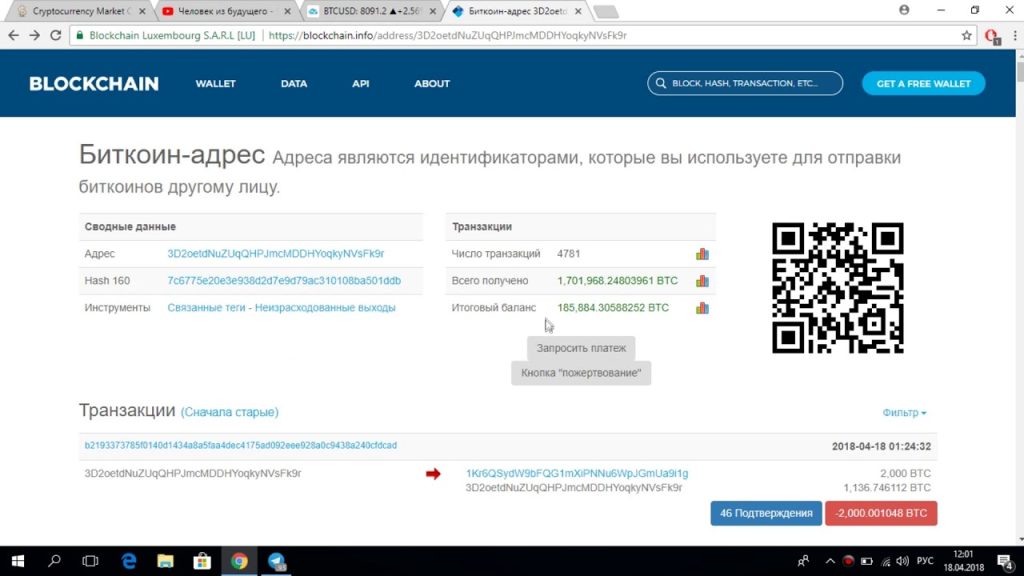Click the 46 Подтверждения button
Image resolution: width=1024 pixels, height=576 pixels.
click(x=765, y=513)
